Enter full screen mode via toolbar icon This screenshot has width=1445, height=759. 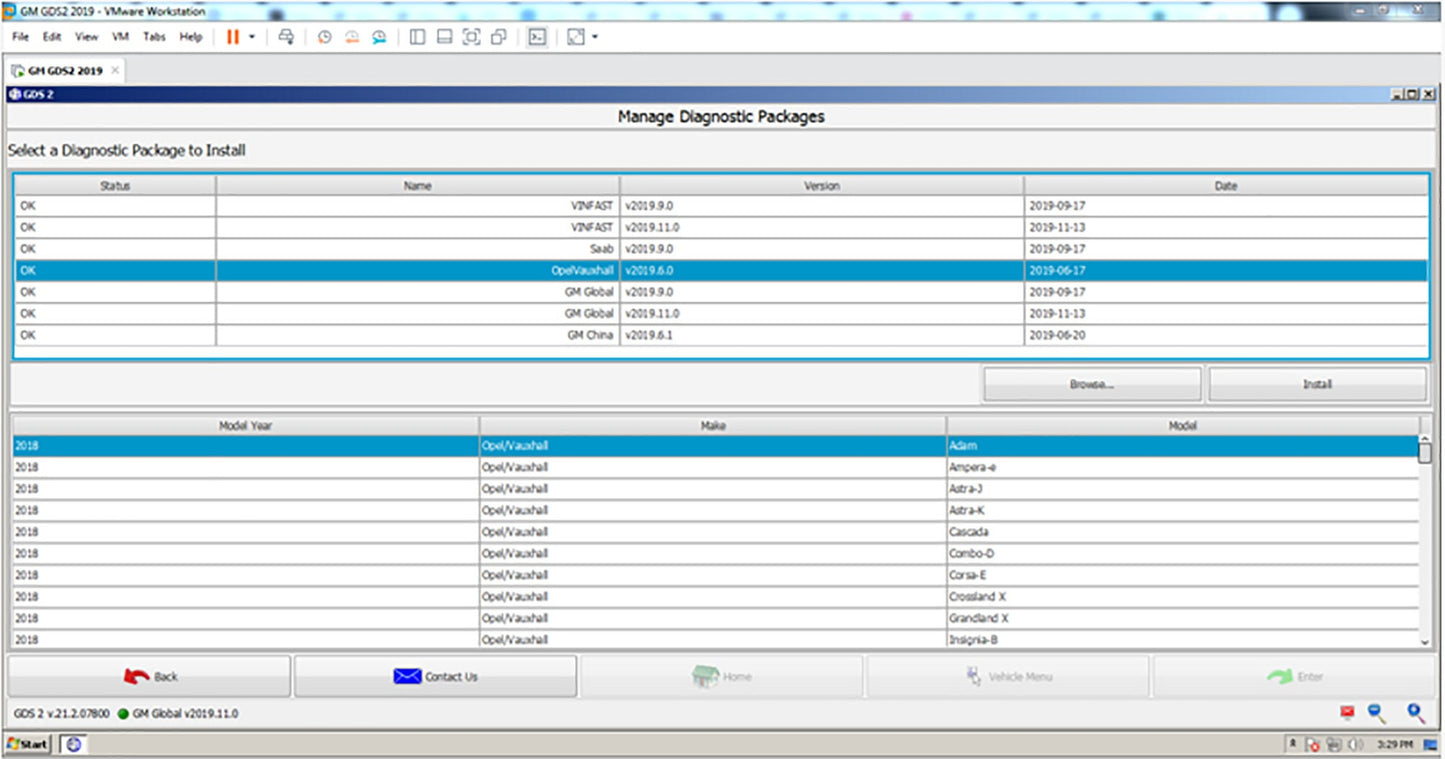coord(471,37)
